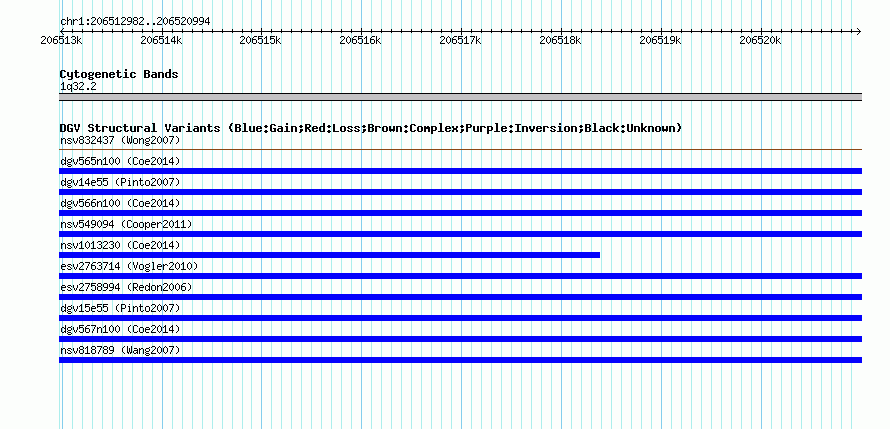Open variant nsv818789 (Wang2007) label

(120, 350)
